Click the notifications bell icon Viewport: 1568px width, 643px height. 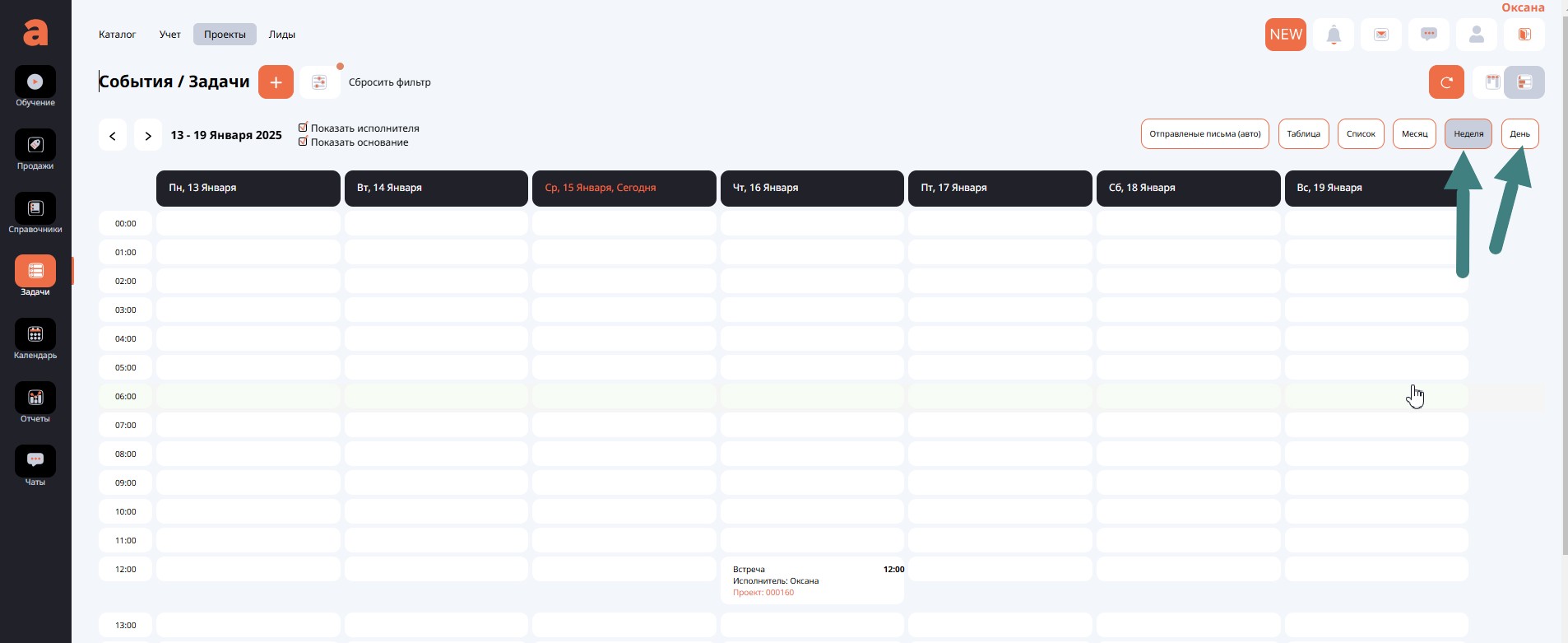click(x=1334, y=35)
